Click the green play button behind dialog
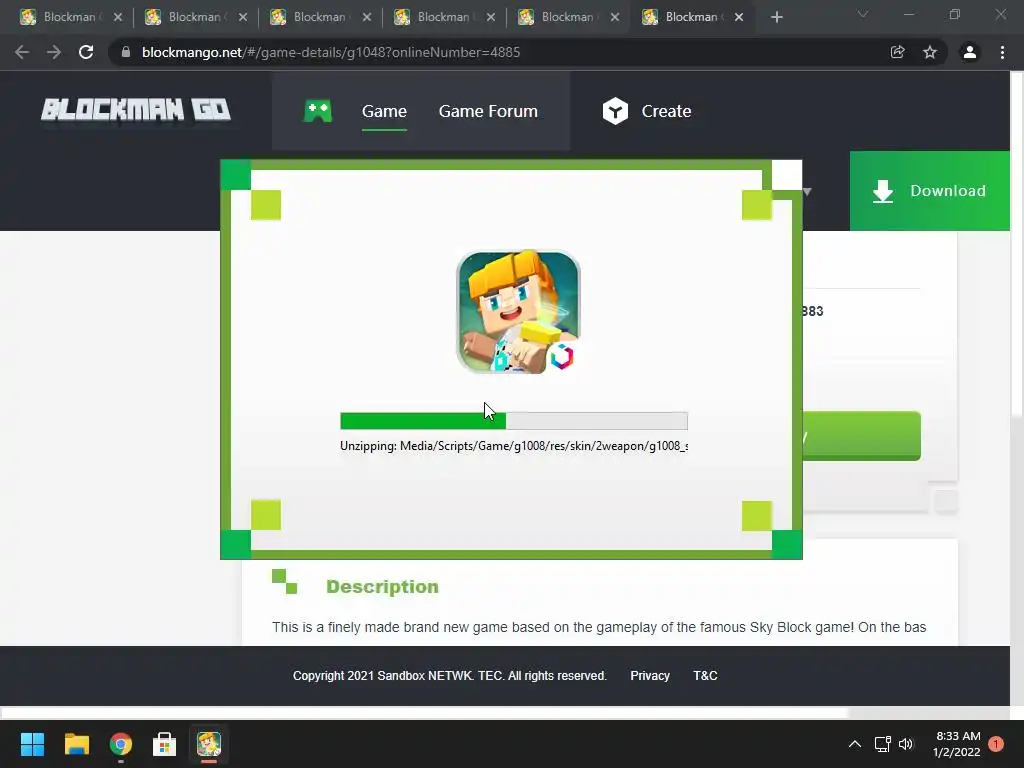Screen dimensions: 1024x768 point(861,436)
